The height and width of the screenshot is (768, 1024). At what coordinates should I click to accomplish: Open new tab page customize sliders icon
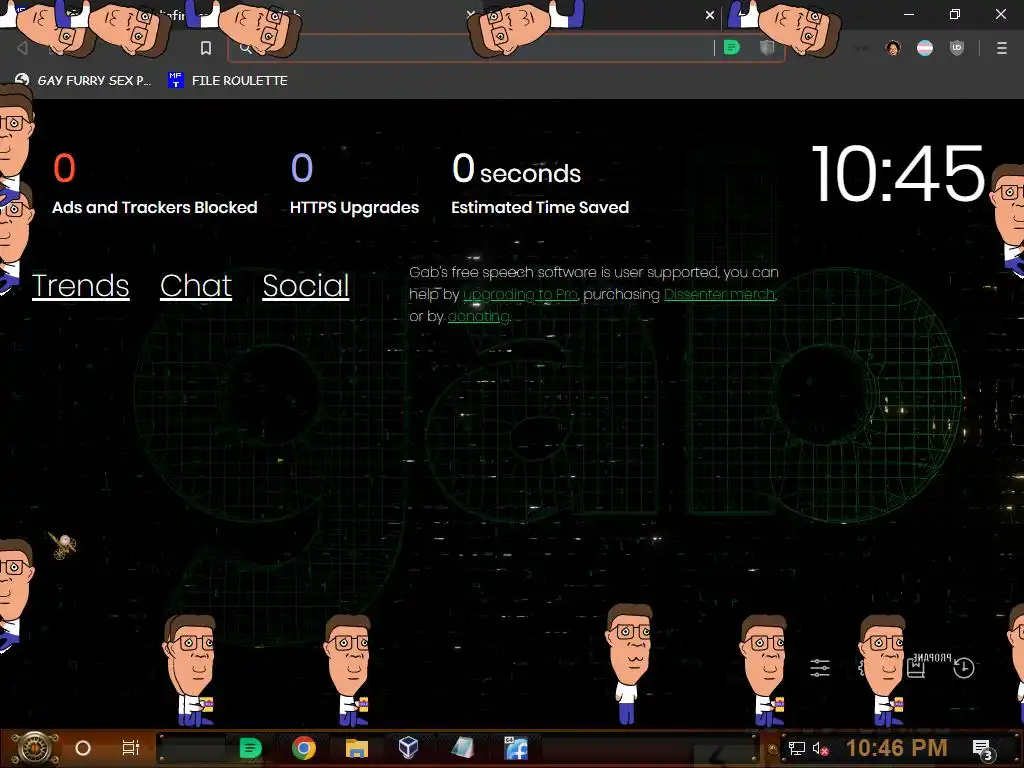coord(820,667)
